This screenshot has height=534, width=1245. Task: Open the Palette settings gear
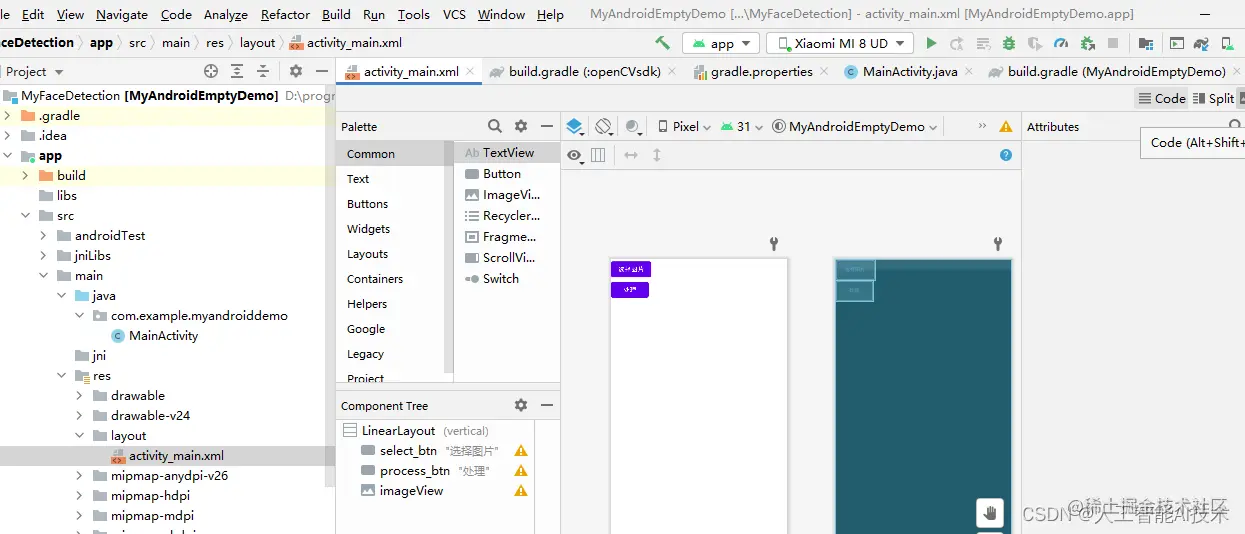click(x=521, y=126)
